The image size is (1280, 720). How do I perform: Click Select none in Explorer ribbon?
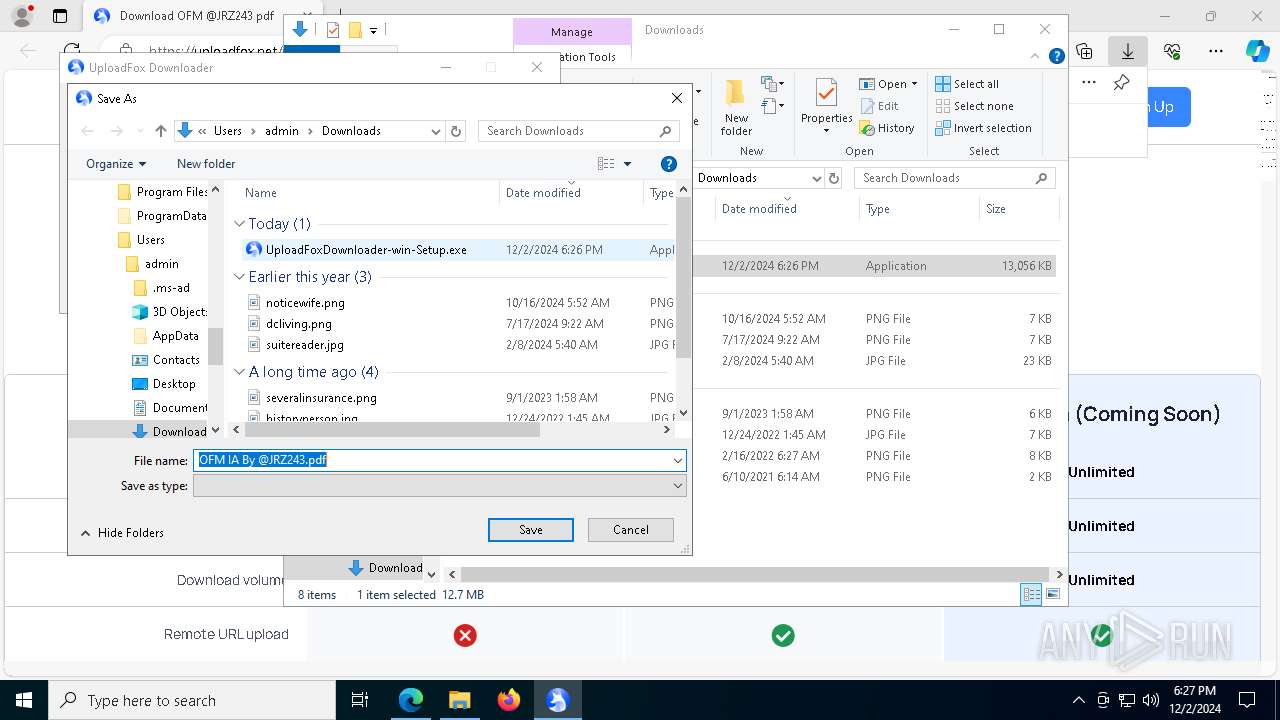974,106
